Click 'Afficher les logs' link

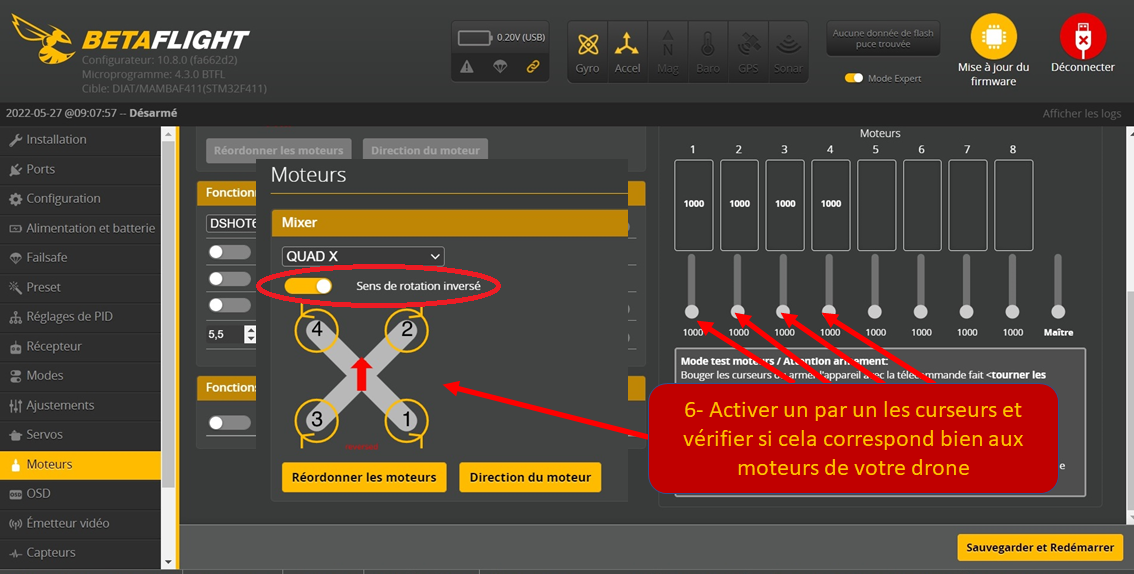1081,113
